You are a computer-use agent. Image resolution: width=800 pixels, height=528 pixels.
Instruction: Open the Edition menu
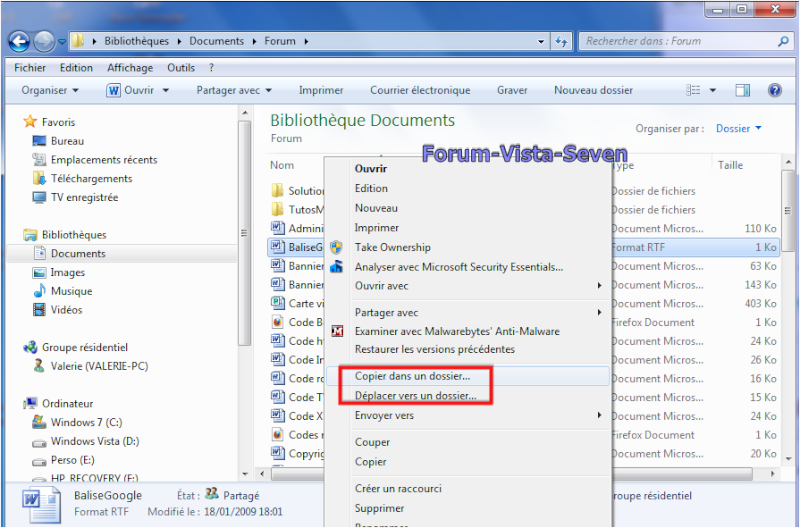tap(76, 68)
